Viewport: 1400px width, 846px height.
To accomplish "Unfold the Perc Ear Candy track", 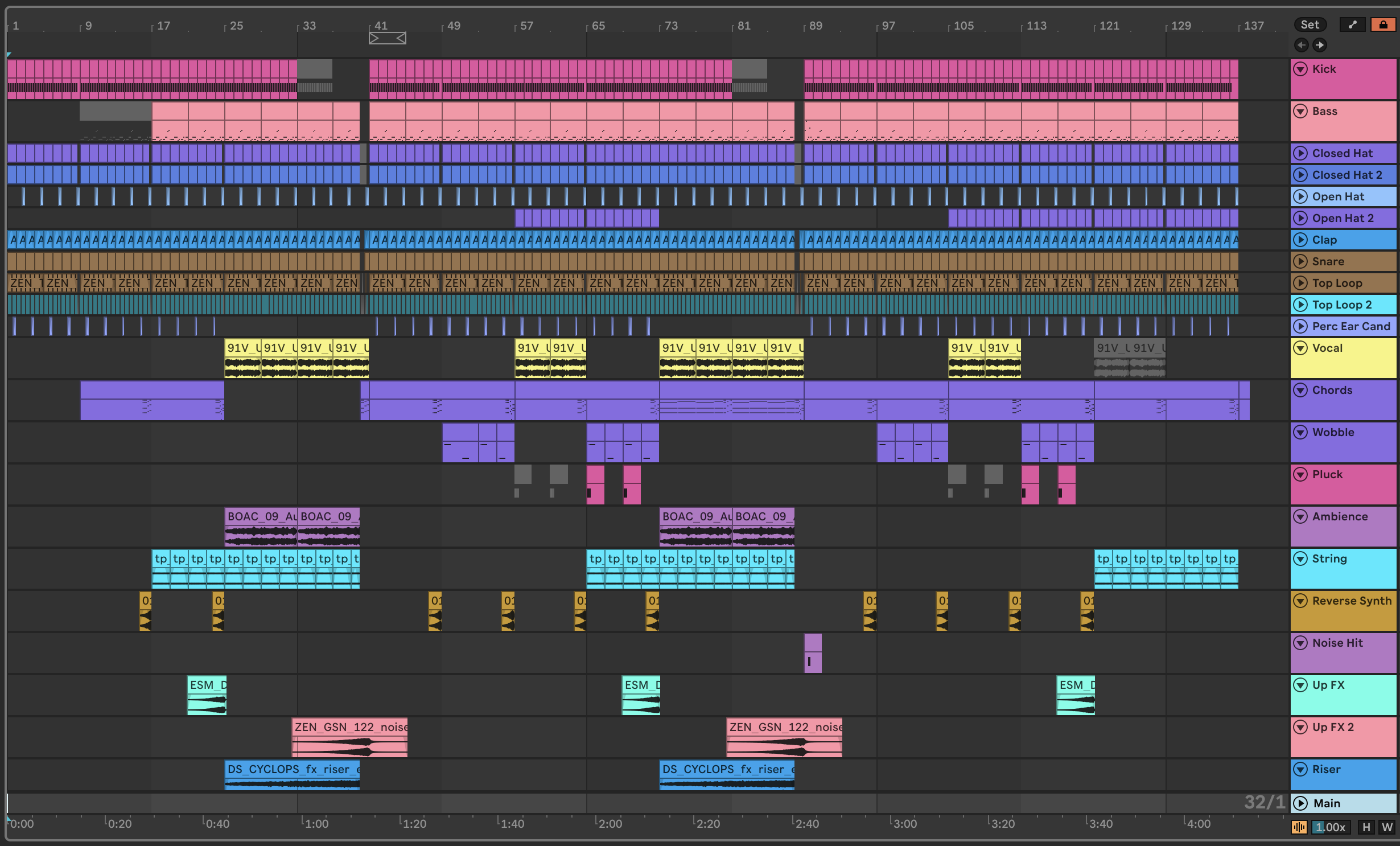I will (x=1300, y=326).
